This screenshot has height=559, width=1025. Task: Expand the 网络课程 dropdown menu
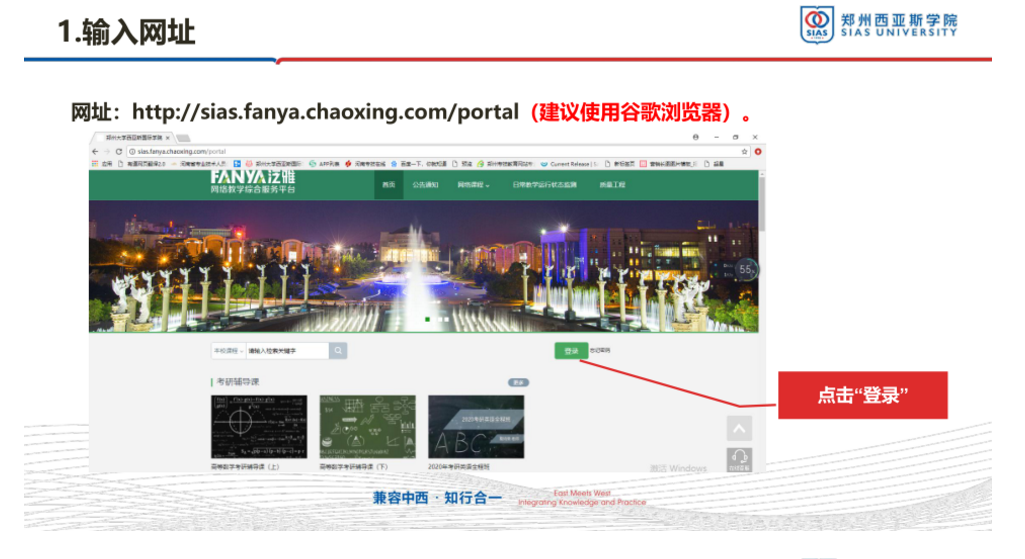click(x=474, y=185)
